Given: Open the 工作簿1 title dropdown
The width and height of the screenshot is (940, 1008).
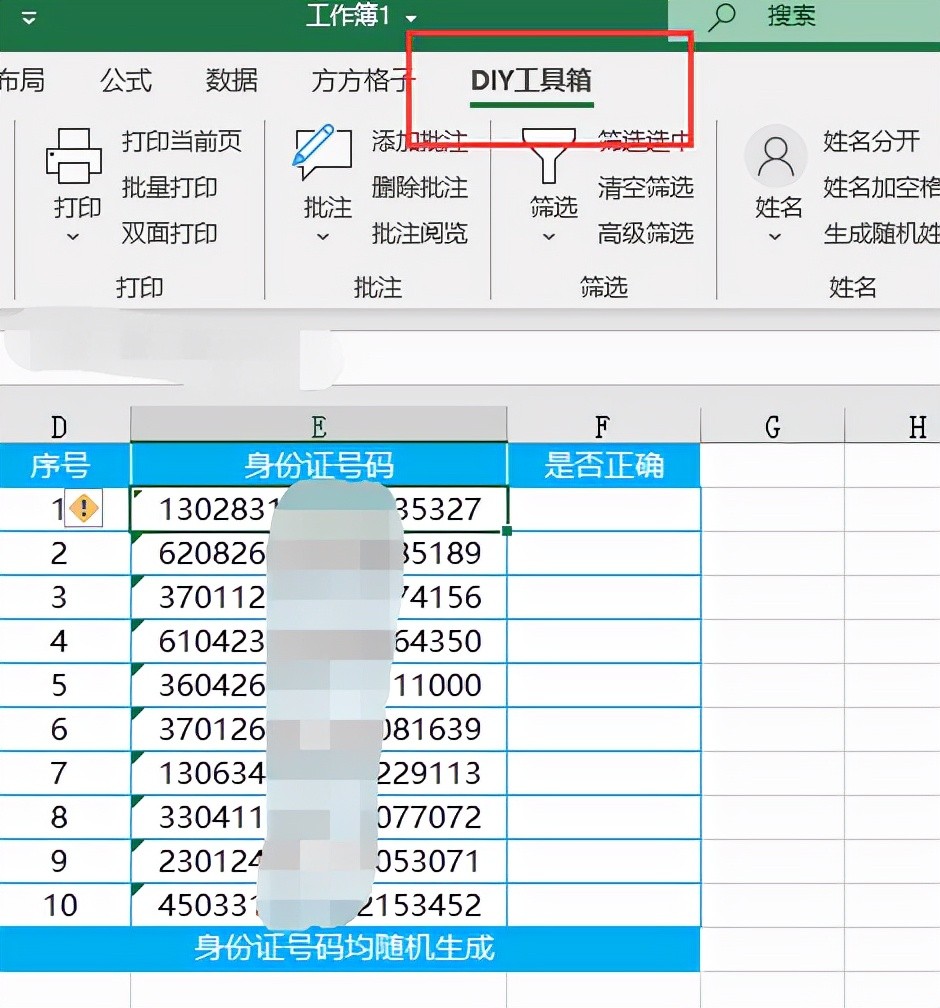Looking at the screenshot, I should 411,18.
